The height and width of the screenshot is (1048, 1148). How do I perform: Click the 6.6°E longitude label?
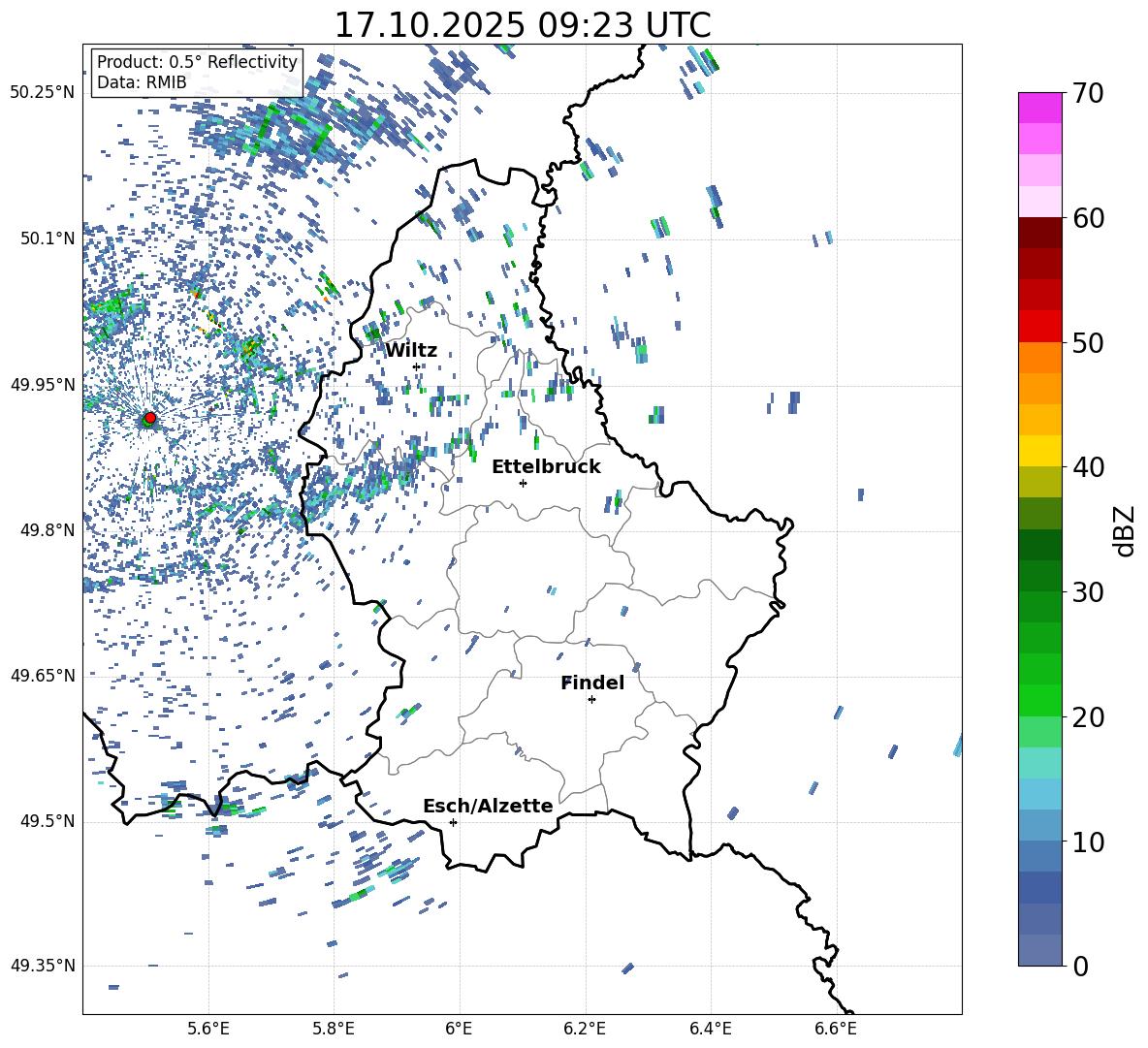pos(836,1029)
